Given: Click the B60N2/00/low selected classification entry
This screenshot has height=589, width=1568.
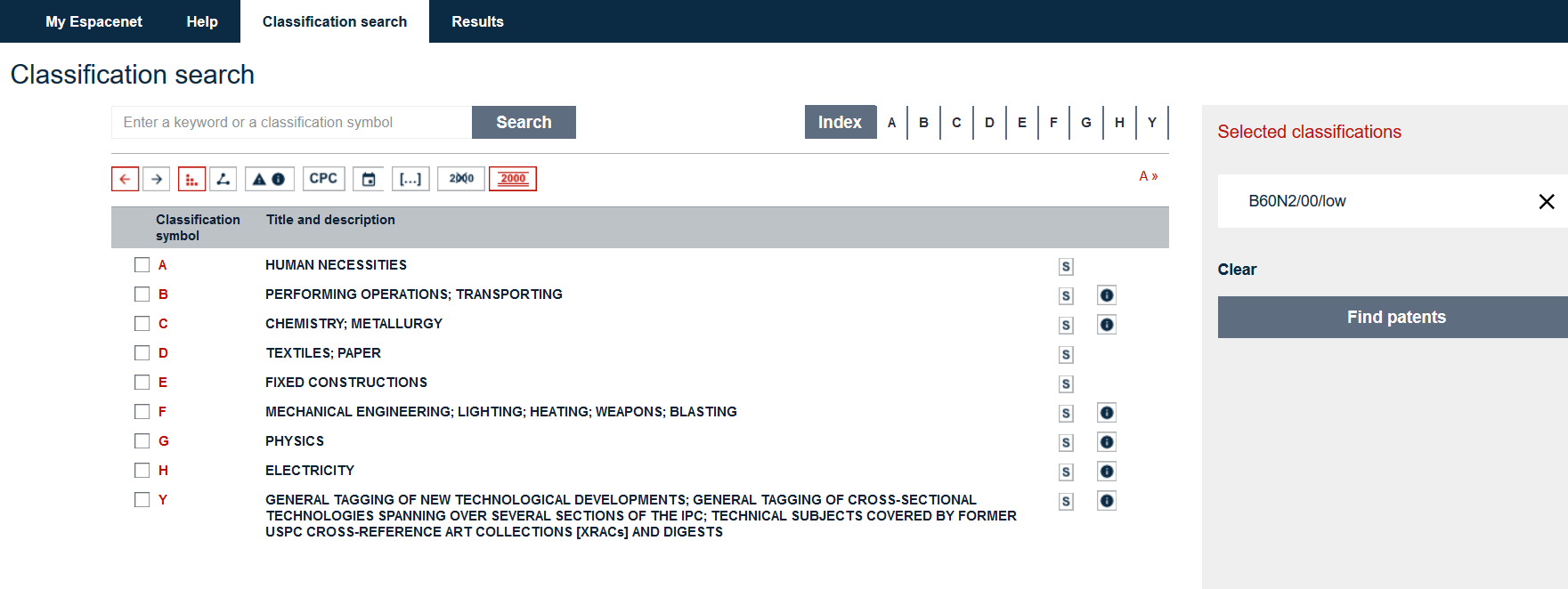Looking at the screenshot, I should coord(1296,201).
